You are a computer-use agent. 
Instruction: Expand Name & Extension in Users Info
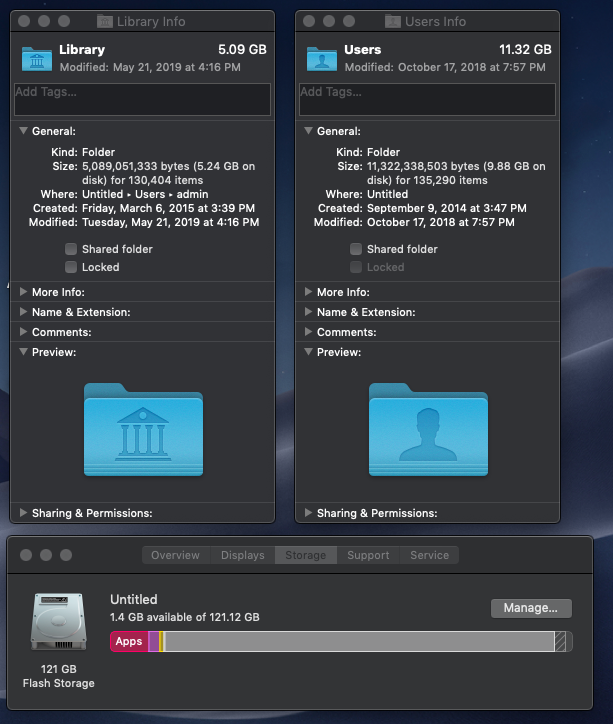point(308,312)
